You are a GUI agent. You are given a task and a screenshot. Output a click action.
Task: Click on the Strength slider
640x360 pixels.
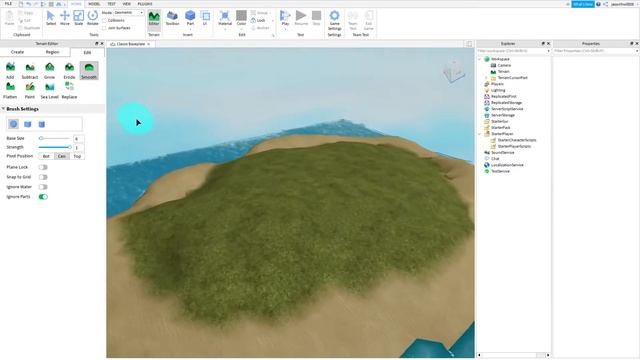55,147
